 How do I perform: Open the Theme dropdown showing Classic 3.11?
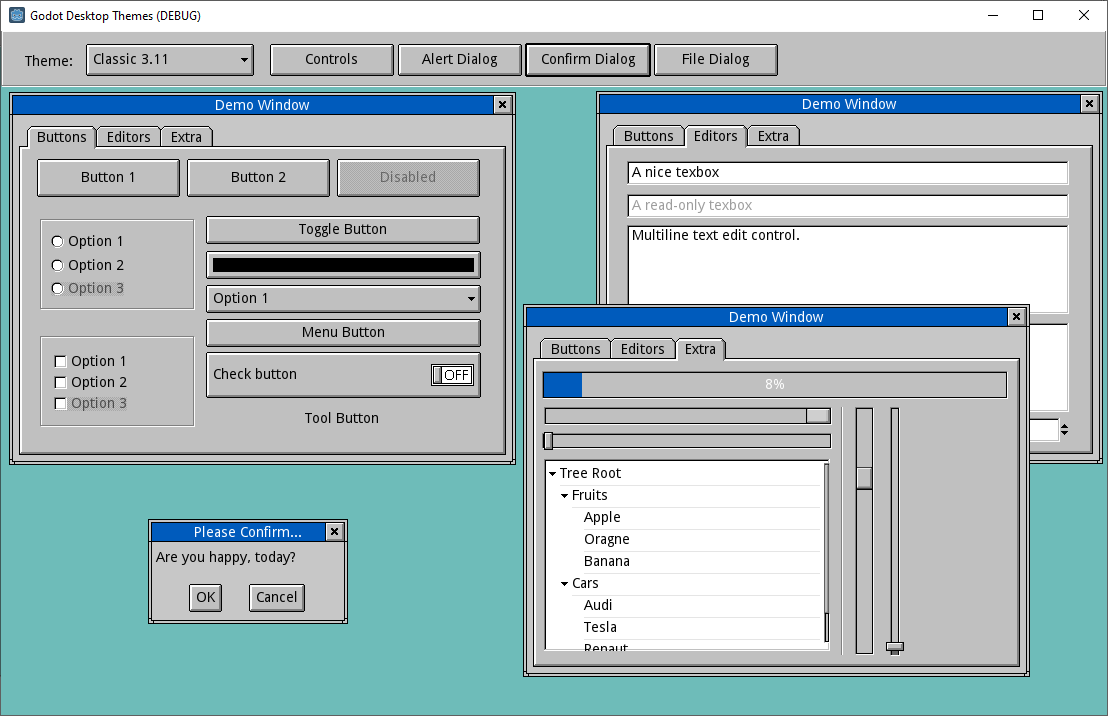pyautogui.click(x=170, y=59)
